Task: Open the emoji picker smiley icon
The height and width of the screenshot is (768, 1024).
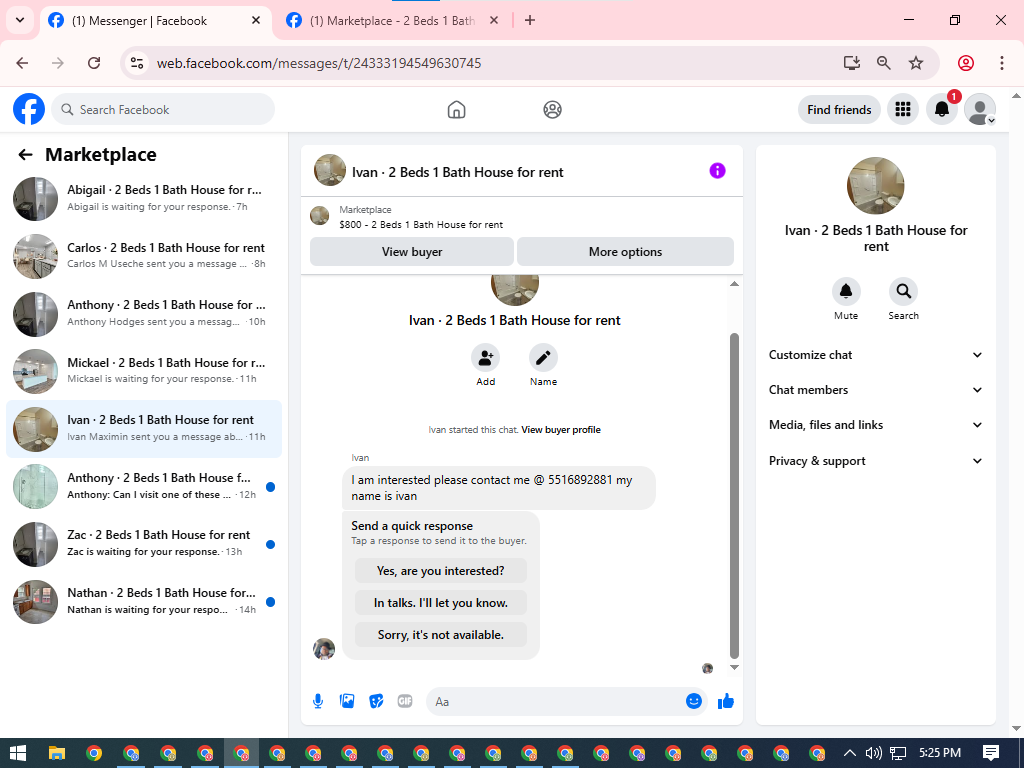Action: point(694,701)
